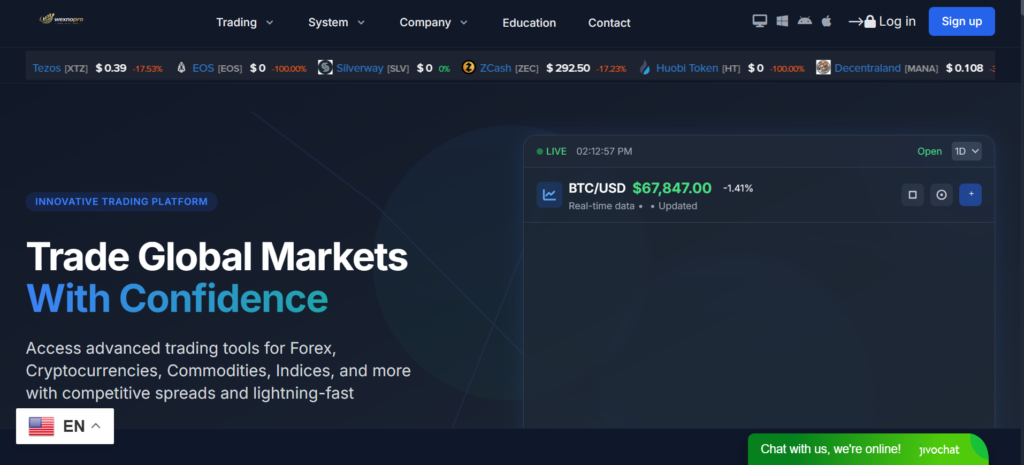Image resolution: width=1024 pixels, height=465 pixels.
Task: Expand the System menu
Action: [336, 22]
